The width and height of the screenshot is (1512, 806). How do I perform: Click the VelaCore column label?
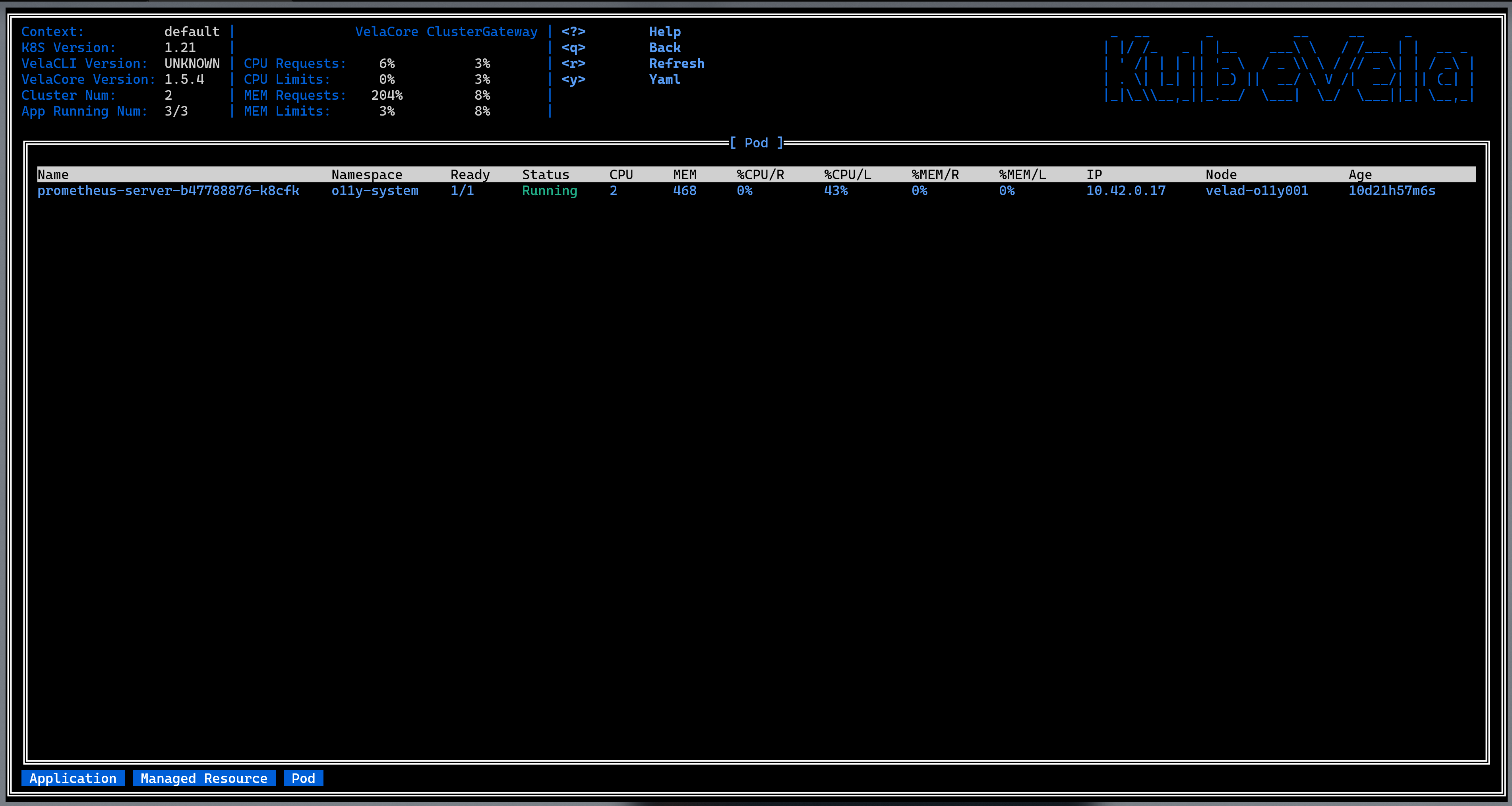386,32
